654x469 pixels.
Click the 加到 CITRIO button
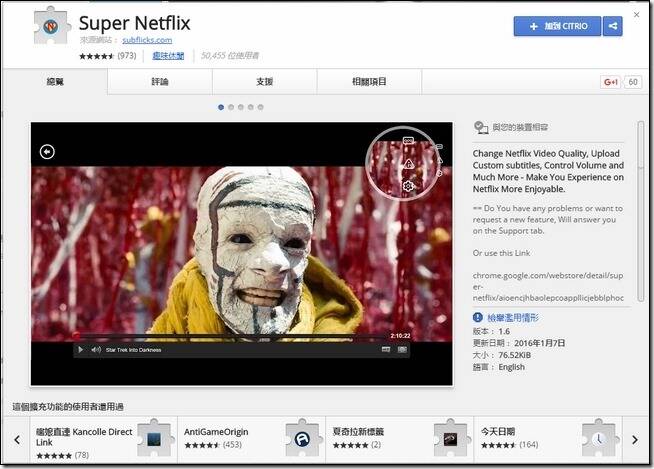coord(557,26)
